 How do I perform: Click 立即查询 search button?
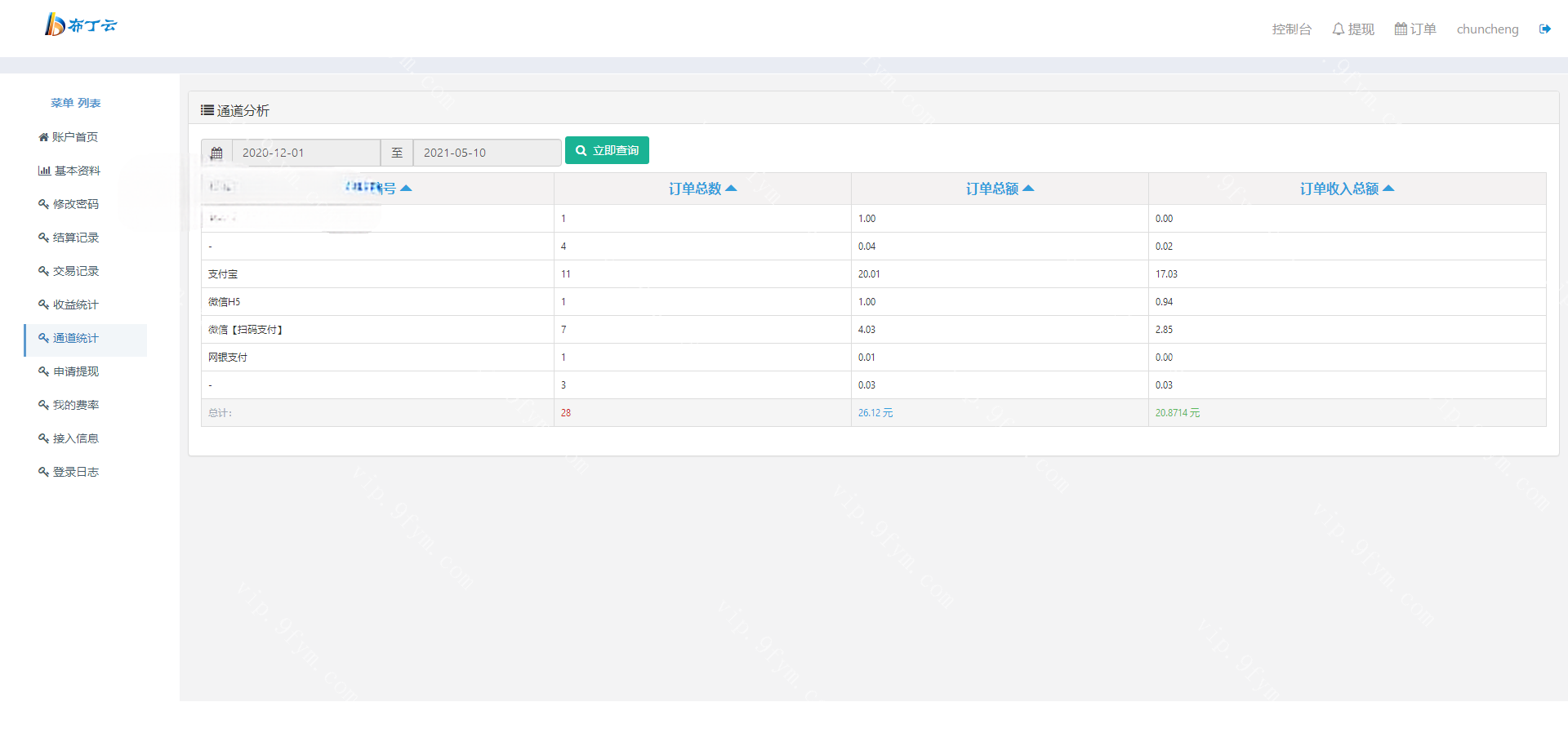click(607, 151)
